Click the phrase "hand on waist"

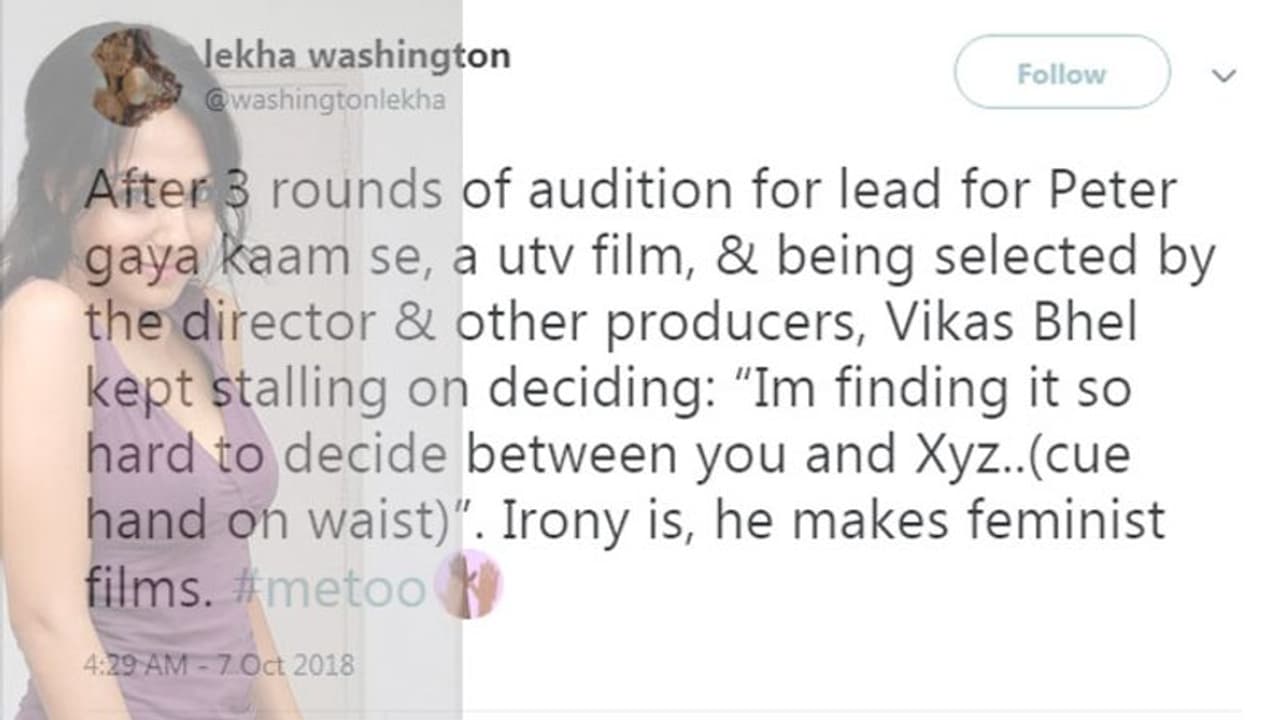point(270,522)
